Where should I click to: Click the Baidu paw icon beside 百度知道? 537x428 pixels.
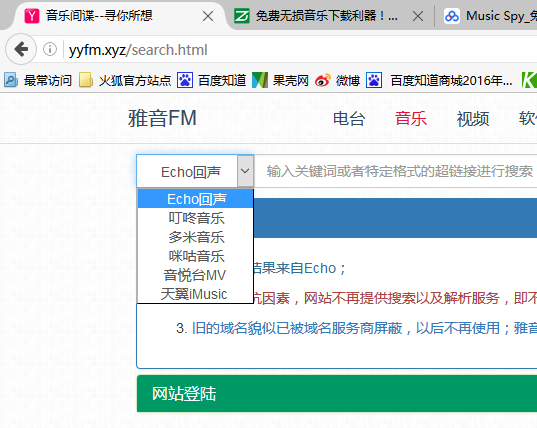tap(185, 80)
